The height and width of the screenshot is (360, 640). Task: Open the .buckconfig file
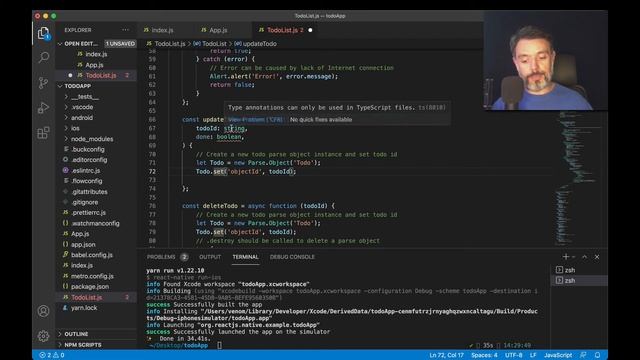click(x=87, y=149)
